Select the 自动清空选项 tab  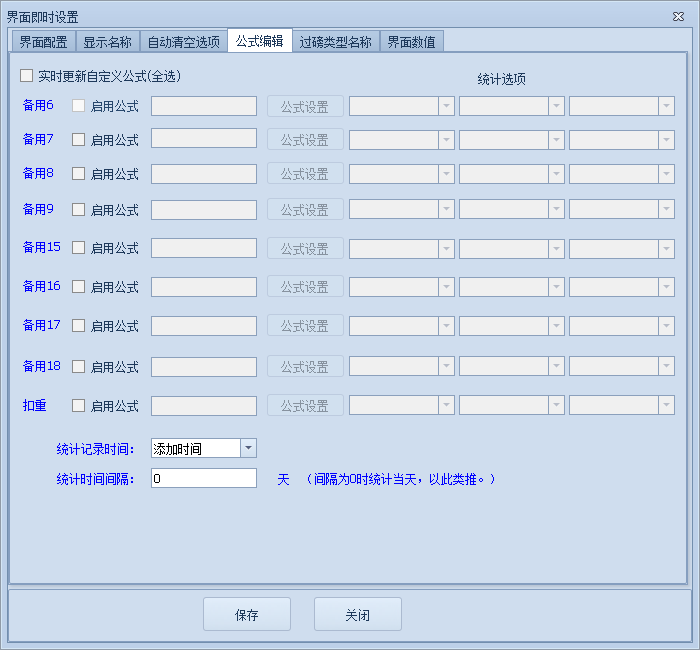click(x=183, y=42)
